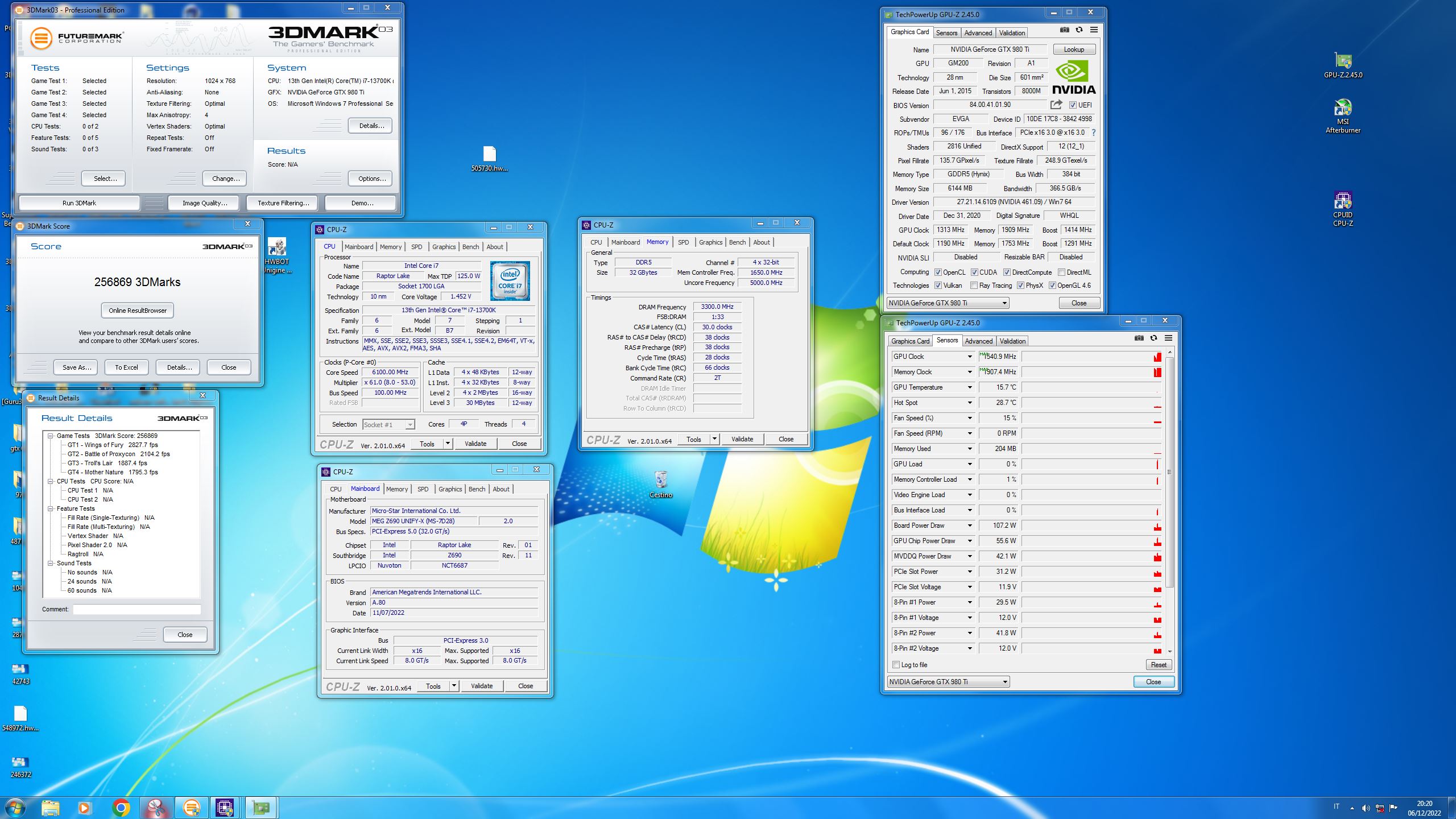Toggle the Ray Tracing checkbox

tap(974, 286)
